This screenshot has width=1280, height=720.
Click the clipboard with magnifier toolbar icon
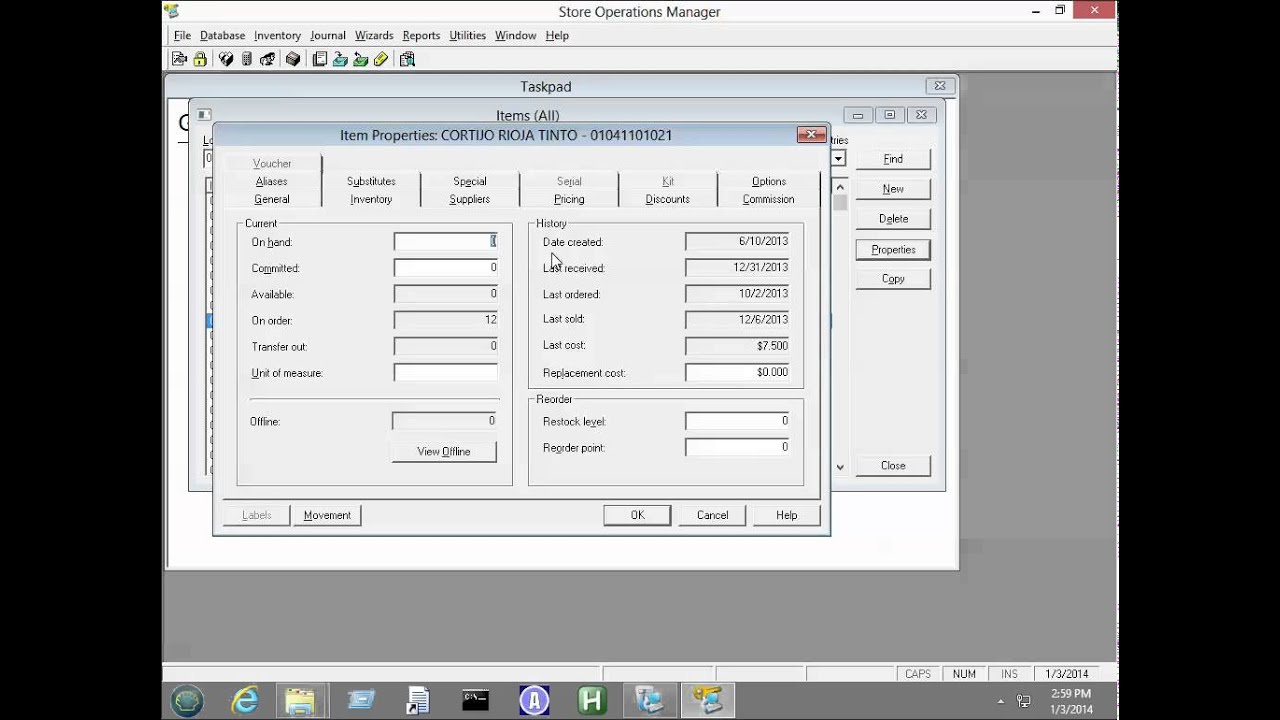pos(407,60)
